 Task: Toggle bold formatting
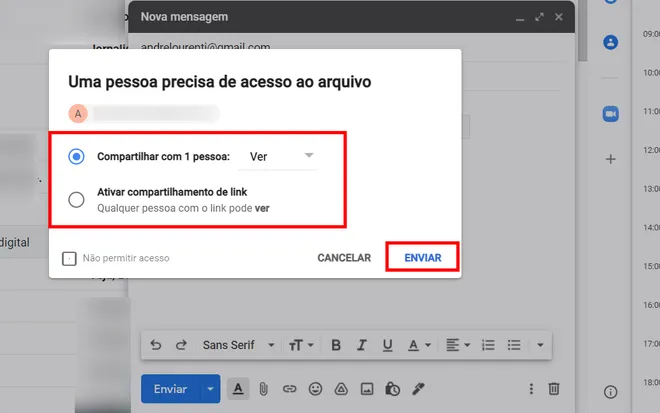336,345
